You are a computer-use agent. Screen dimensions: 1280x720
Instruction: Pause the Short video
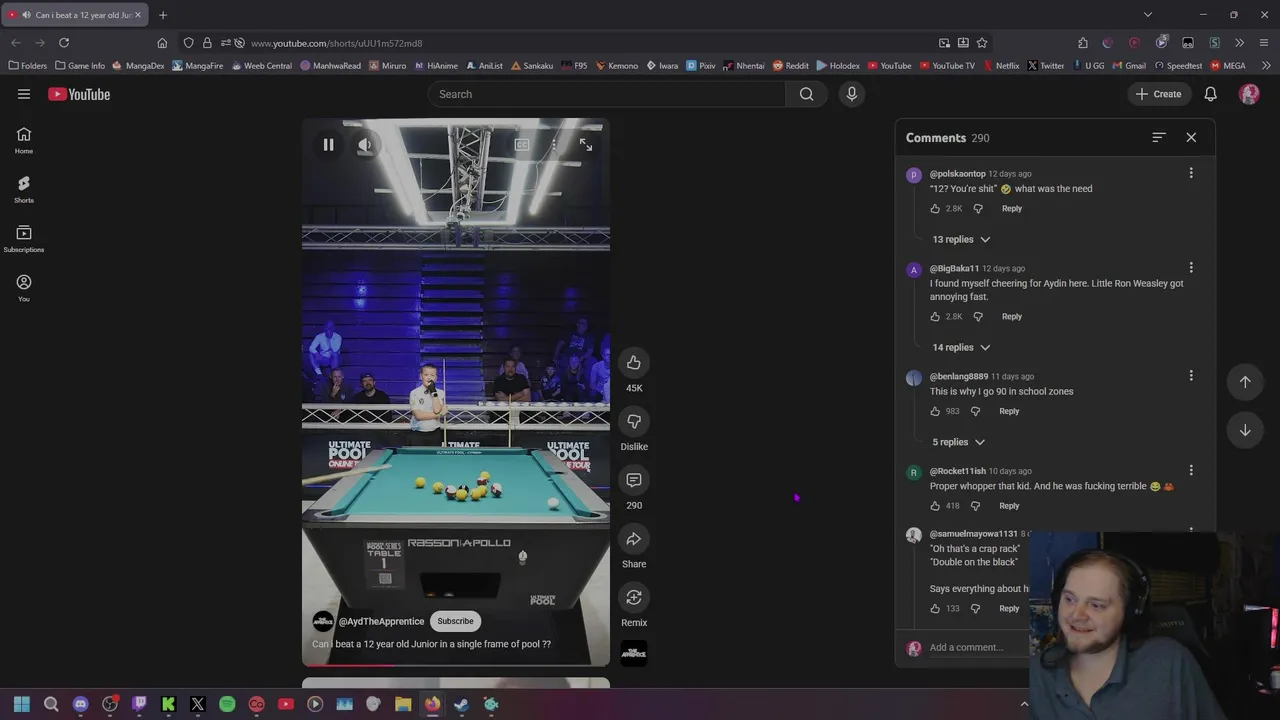click(x=328, y=145)
